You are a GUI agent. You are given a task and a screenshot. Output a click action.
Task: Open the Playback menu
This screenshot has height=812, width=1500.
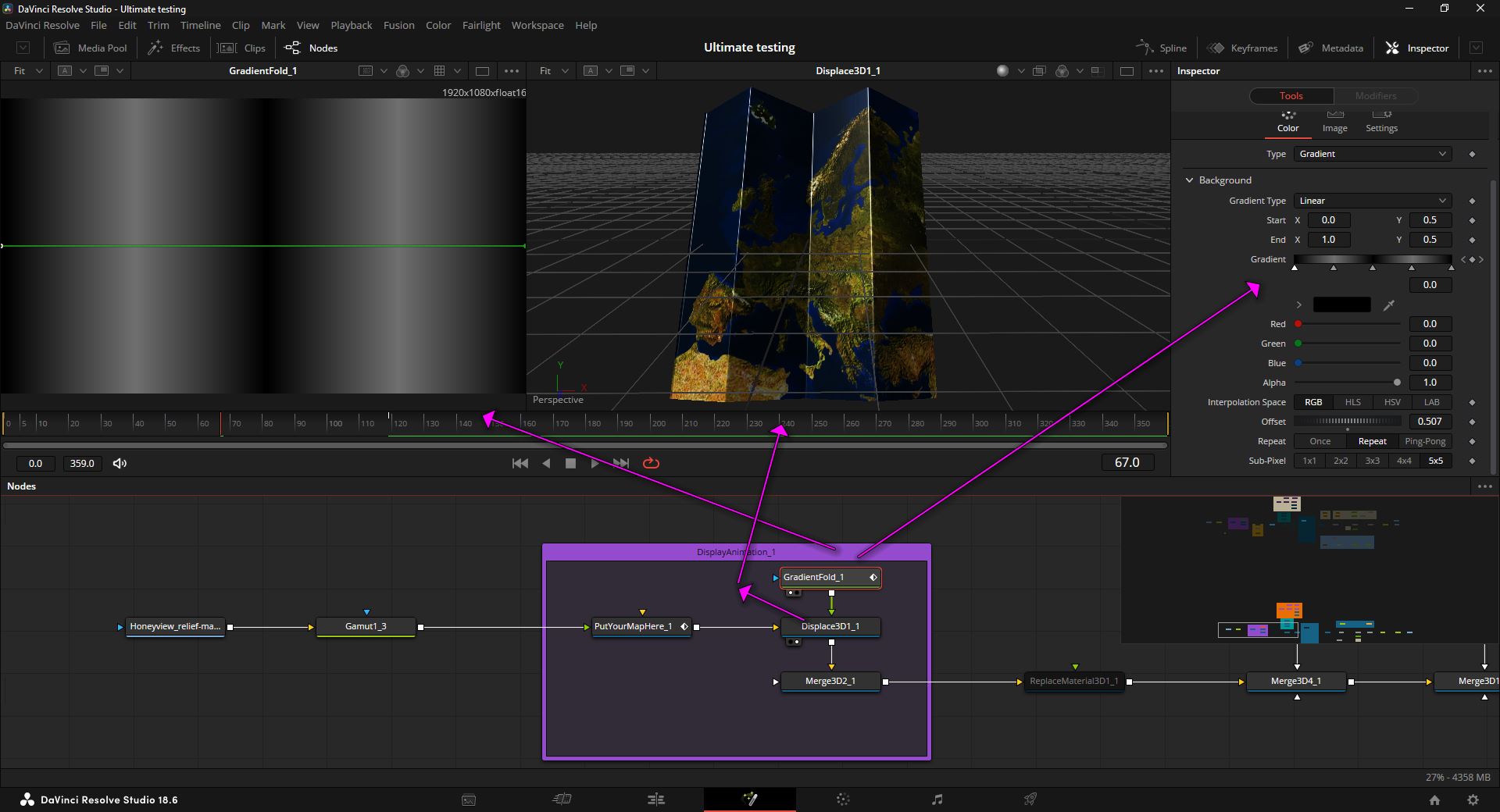[x=352, y=25]
